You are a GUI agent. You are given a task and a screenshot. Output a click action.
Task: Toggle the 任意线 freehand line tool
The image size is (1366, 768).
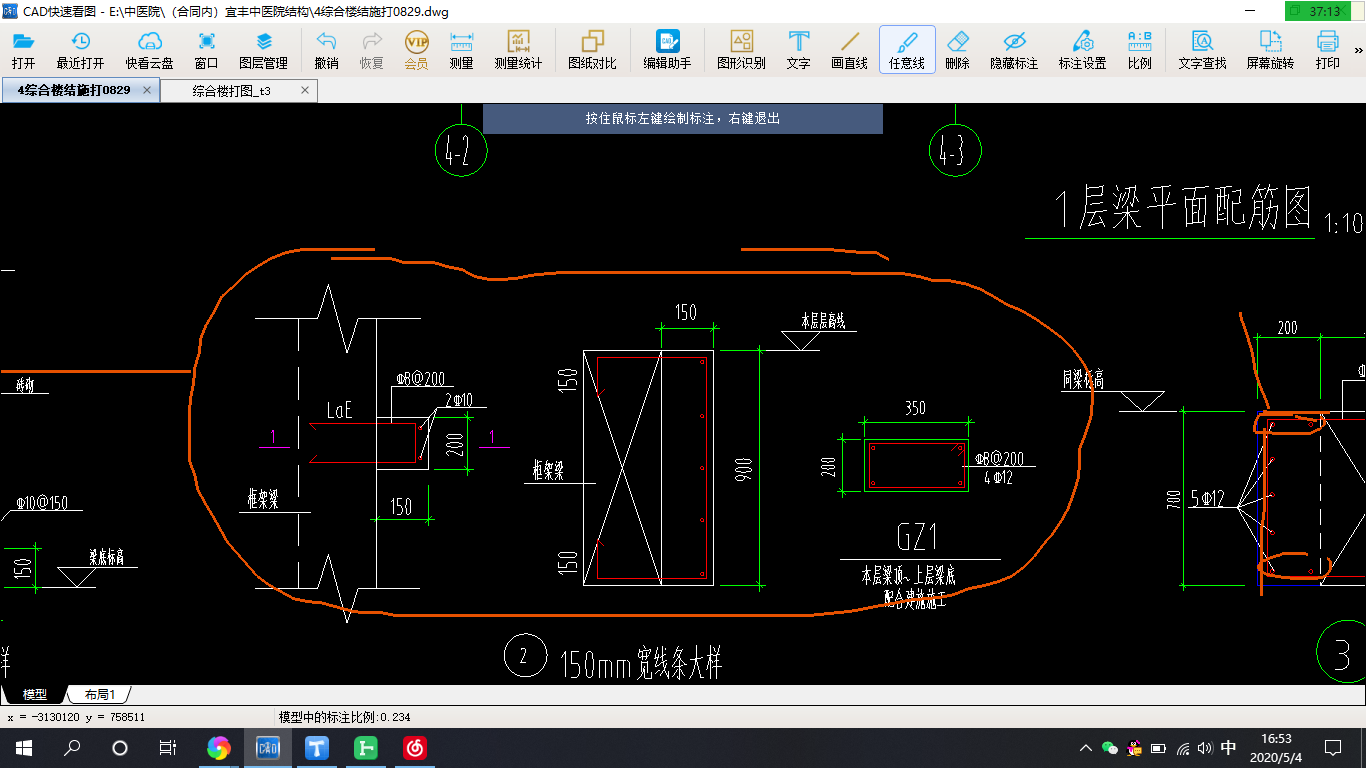click(907, 50)
